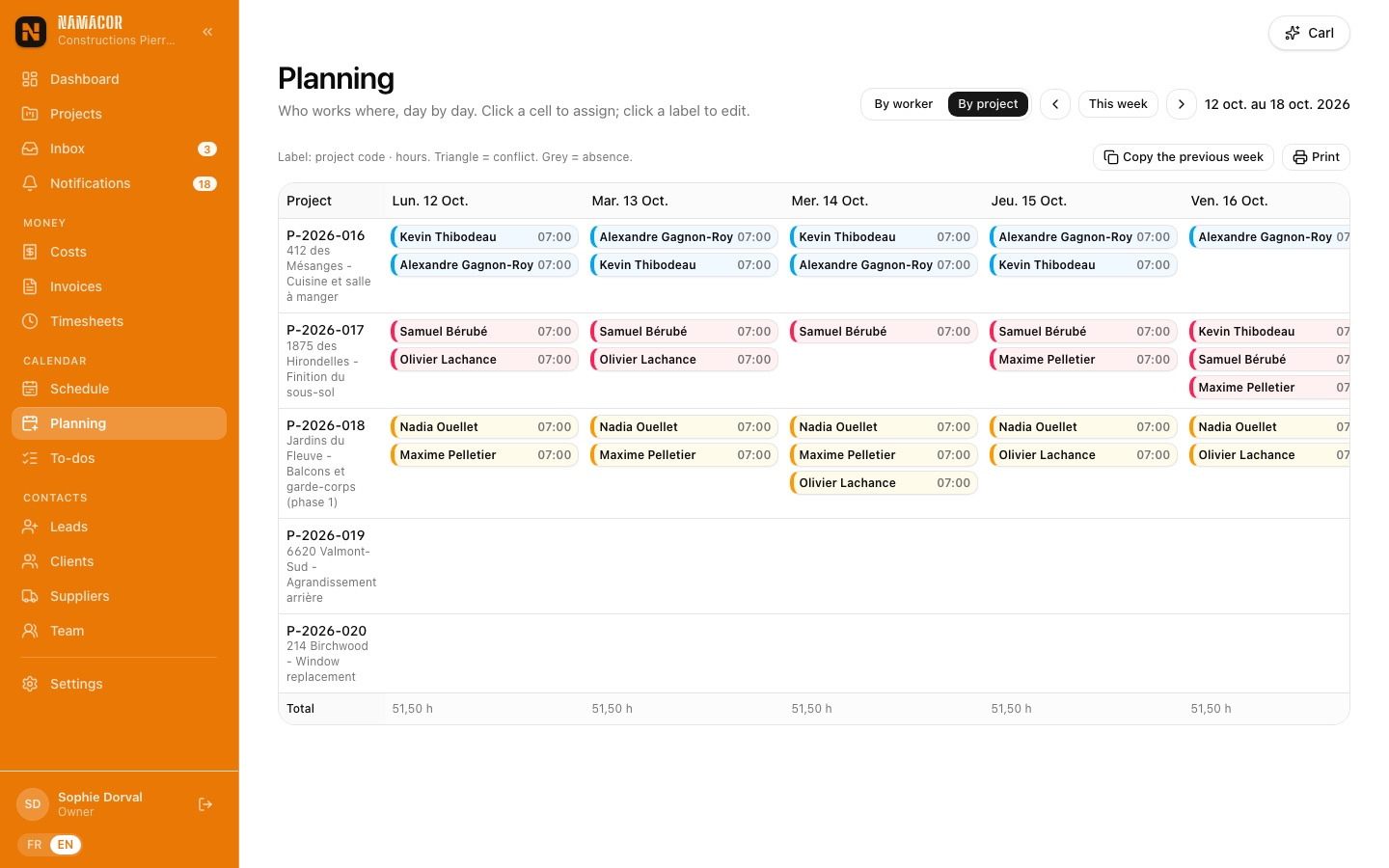Viewport: 1389px width, 868px height.
Task: Click the Namacor logo icon
Action: pos(31,32)
